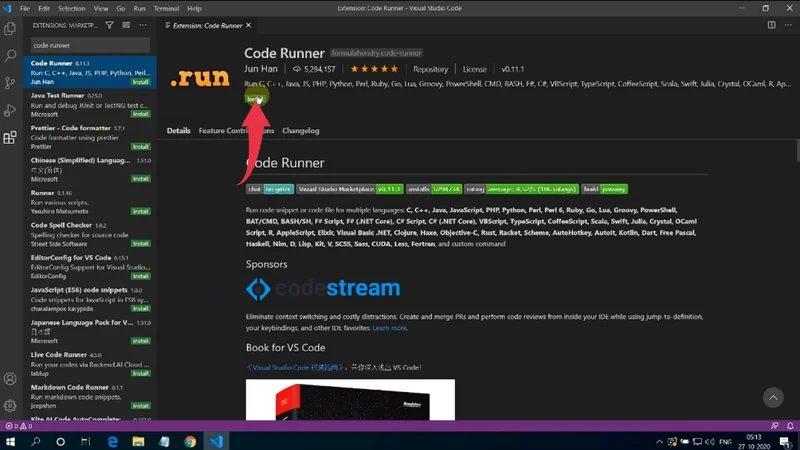Open the extensions panel more actions menu
The height and width of the screenshot is (450, 800).
(143, 25)
